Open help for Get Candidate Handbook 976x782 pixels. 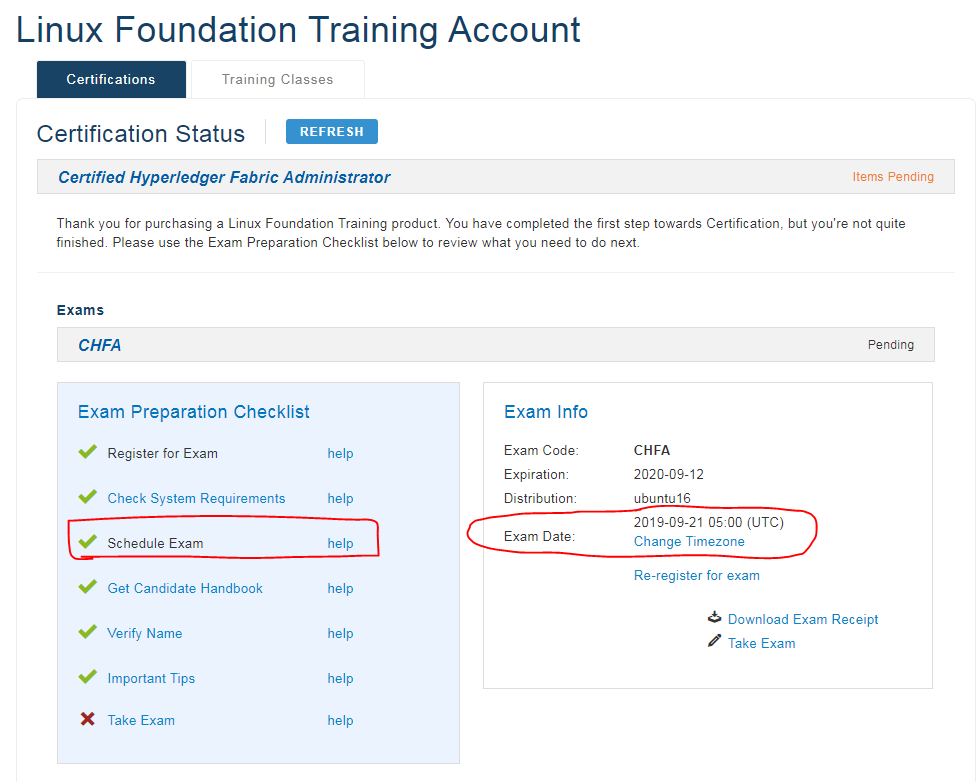(340, 588)
